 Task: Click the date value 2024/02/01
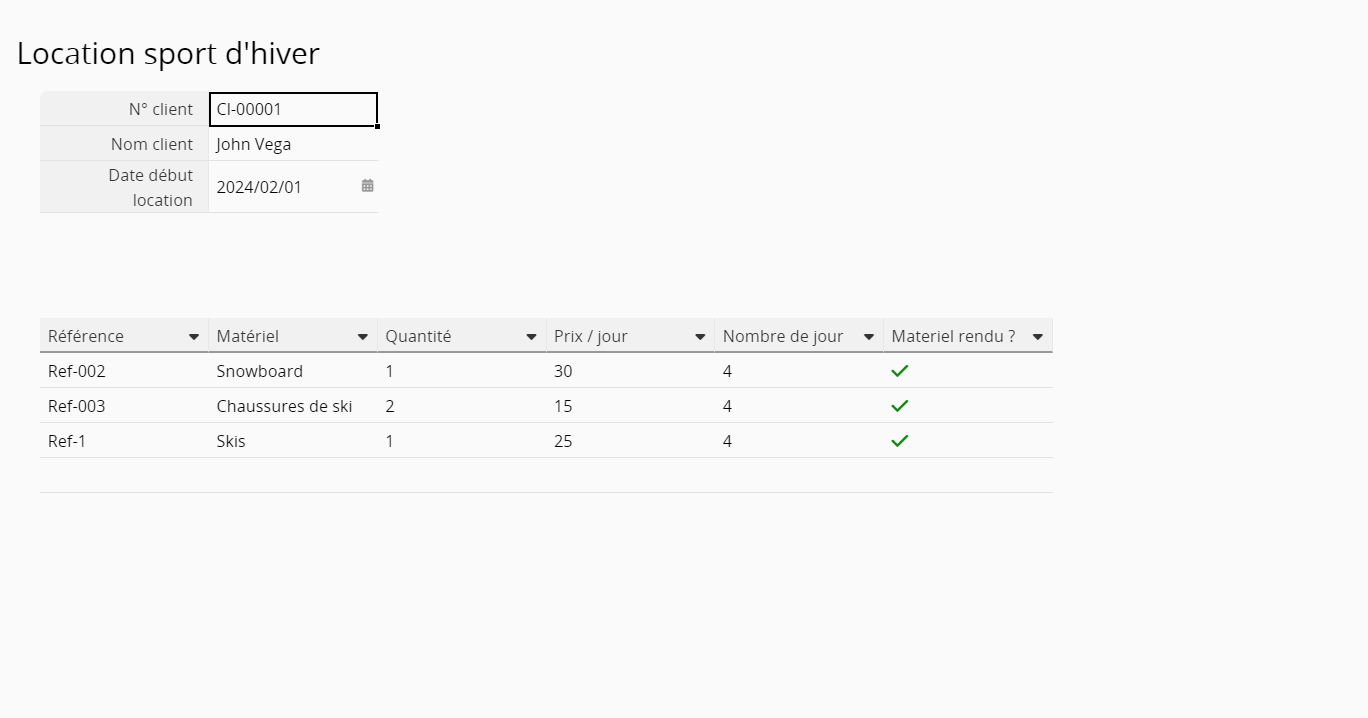(260, 187)
